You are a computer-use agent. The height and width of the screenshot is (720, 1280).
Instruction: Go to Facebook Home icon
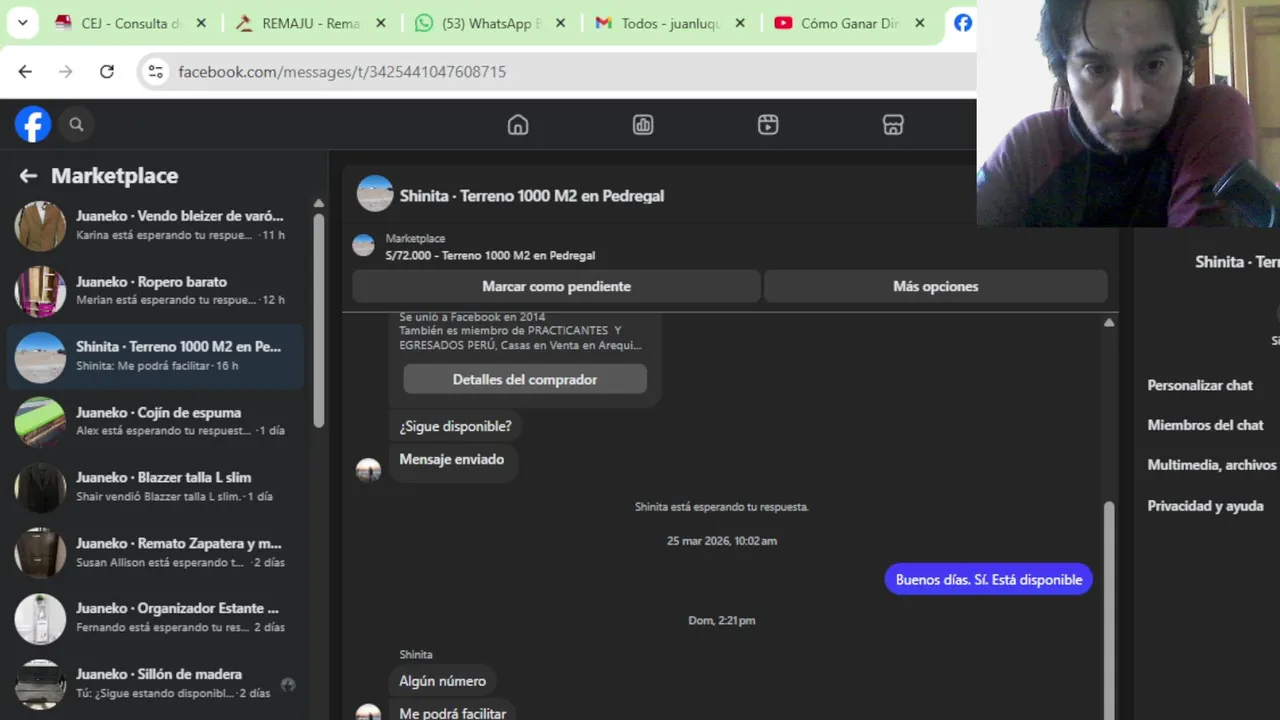point(518,125)
